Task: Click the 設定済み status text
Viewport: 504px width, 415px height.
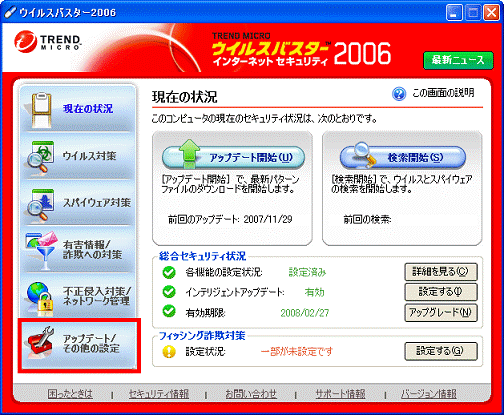Action: pyautogui.click(x=307, y=272)
